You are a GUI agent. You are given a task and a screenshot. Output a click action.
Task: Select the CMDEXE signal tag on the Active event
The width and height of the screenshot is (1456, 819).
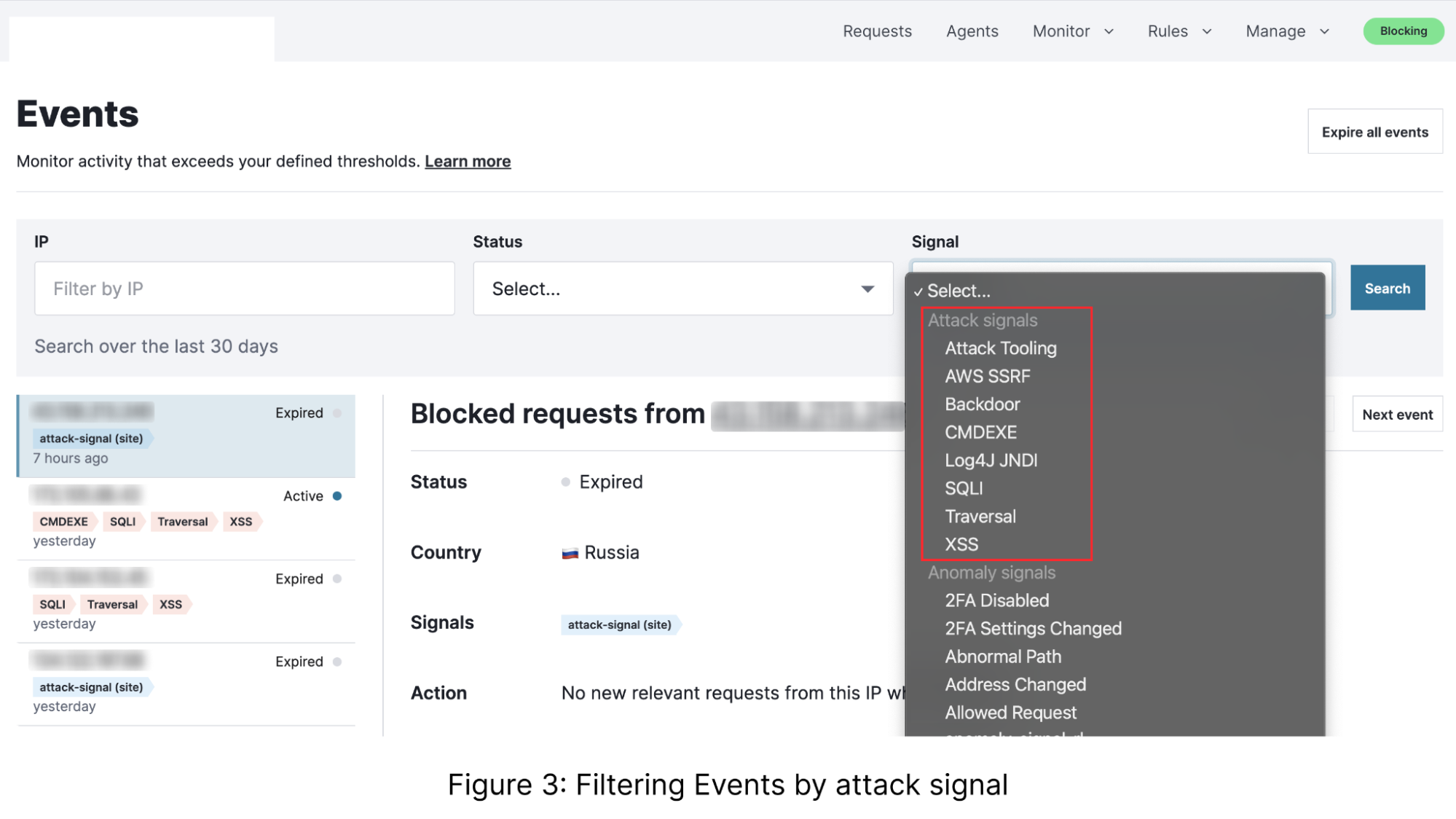pyautogui.click(x=63, y=521)
